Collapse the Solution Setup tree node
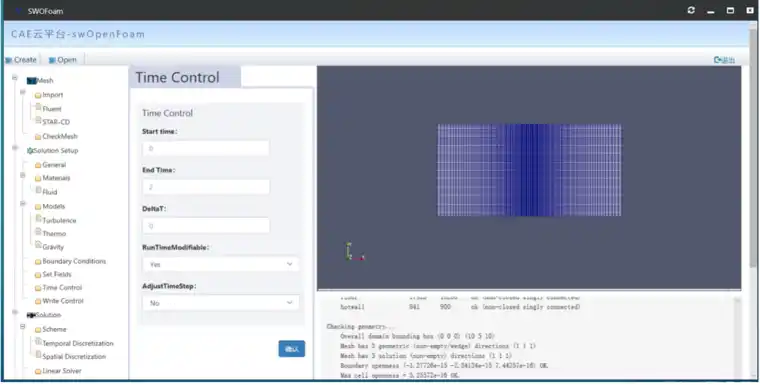760x385 pixels. (x=15, y=147)
